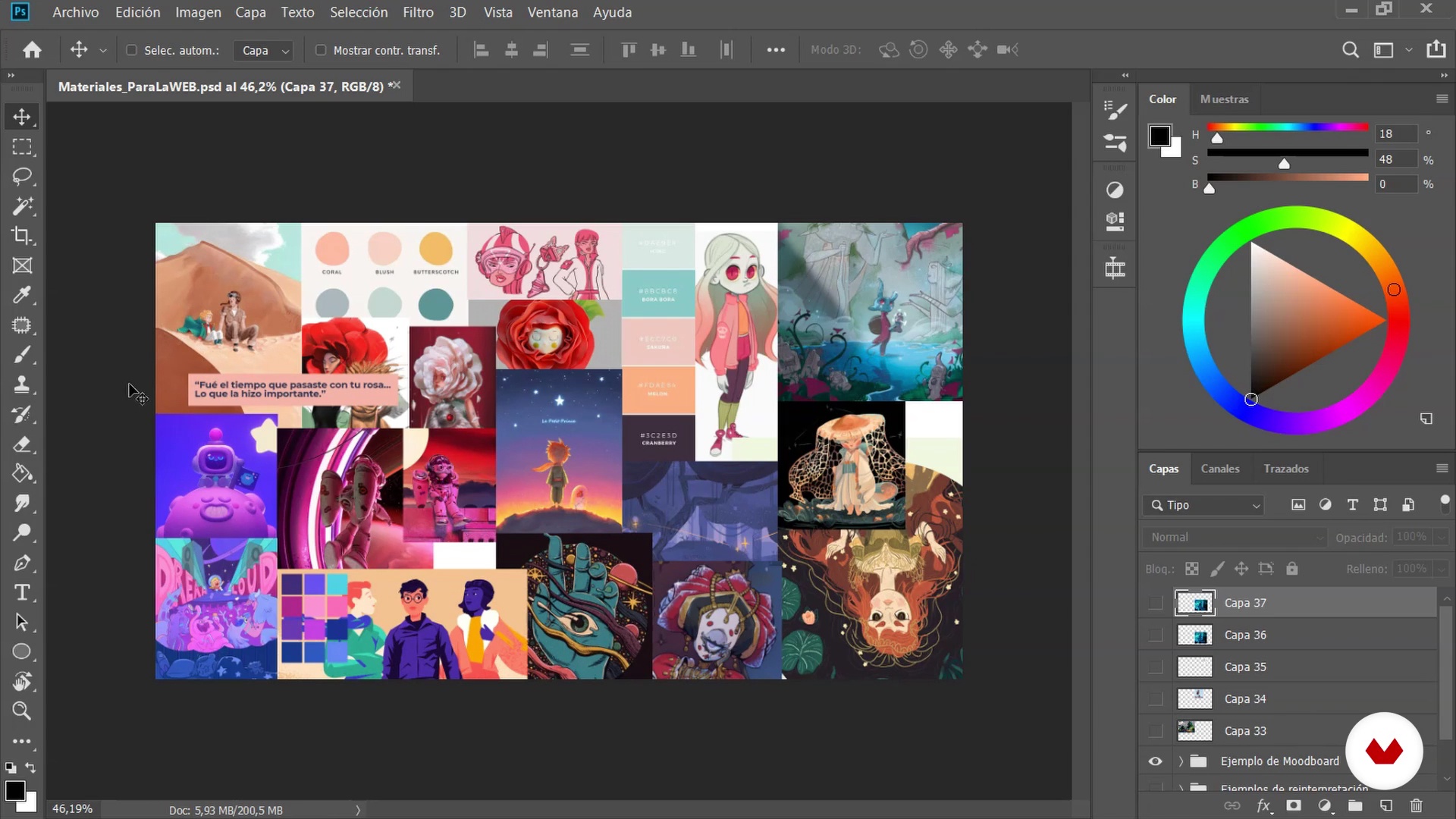Select the Move tool in the toolbar
Image resolution: width=1456 pixels, height=819 pixels.
(x=22, y=117)
